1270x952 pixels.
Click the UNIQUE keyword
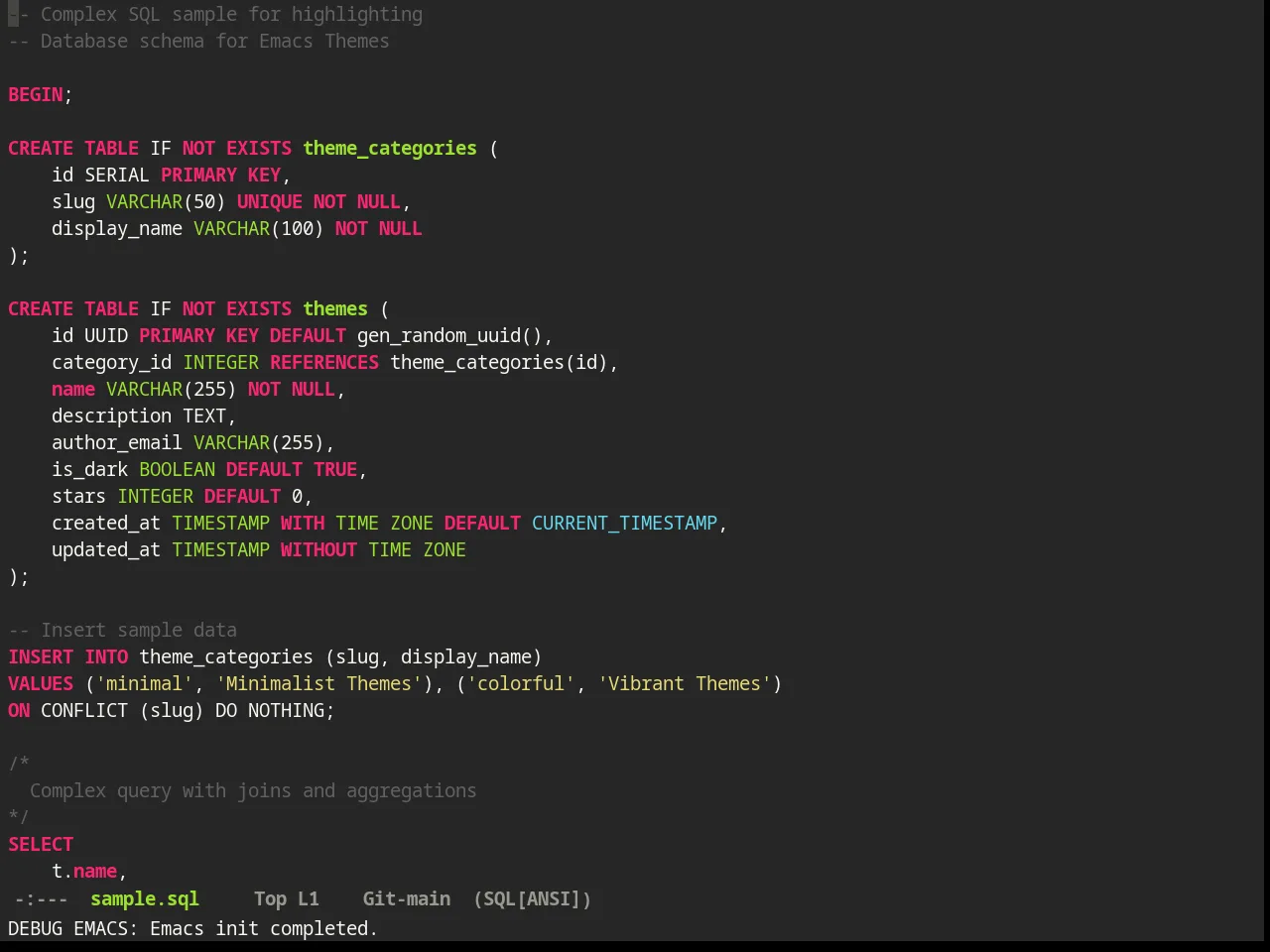click(x=270, y=202)
